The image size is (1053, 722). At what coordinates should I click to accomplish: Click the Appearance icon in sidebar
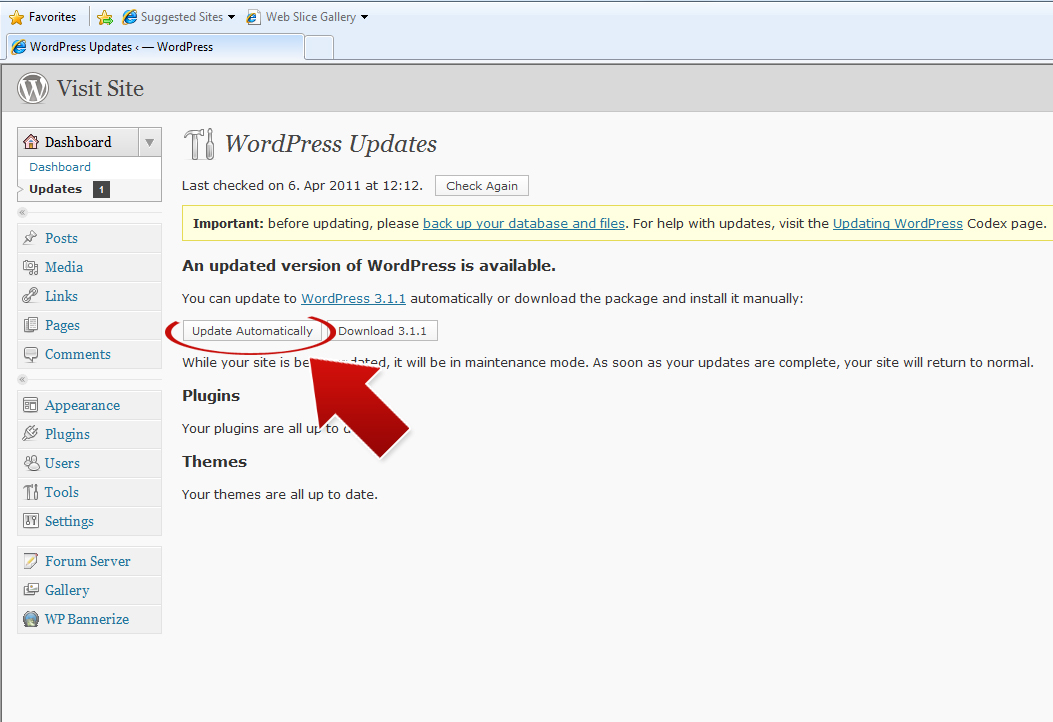click(x=30, y=405)
